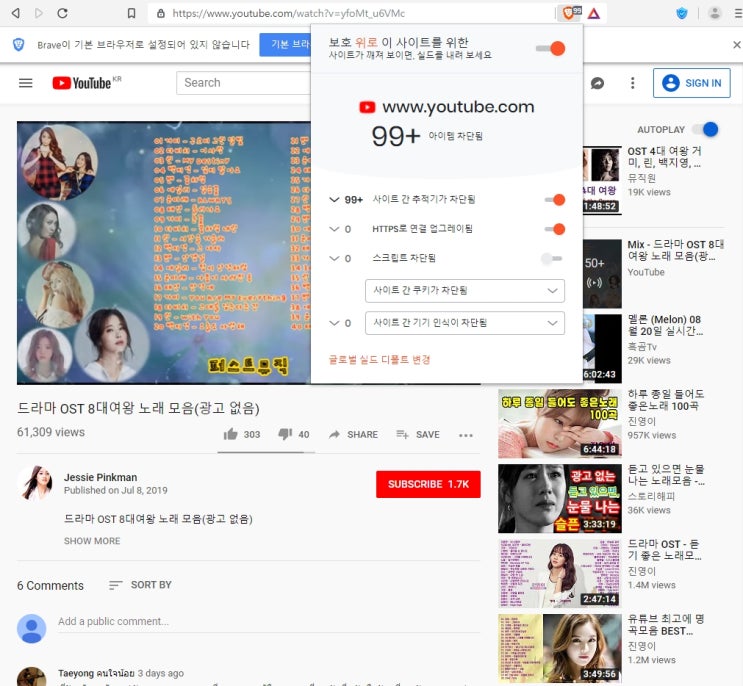Click the global shield defaults link
Viewport: 743px width, 686px height.
[380, 360]
